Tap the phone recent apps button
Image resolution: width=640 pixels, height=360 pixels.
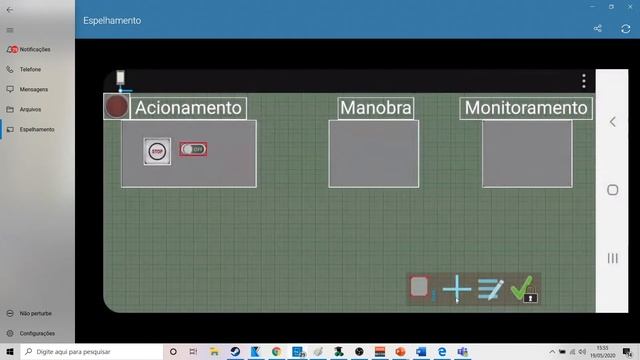tap(612, 258)
